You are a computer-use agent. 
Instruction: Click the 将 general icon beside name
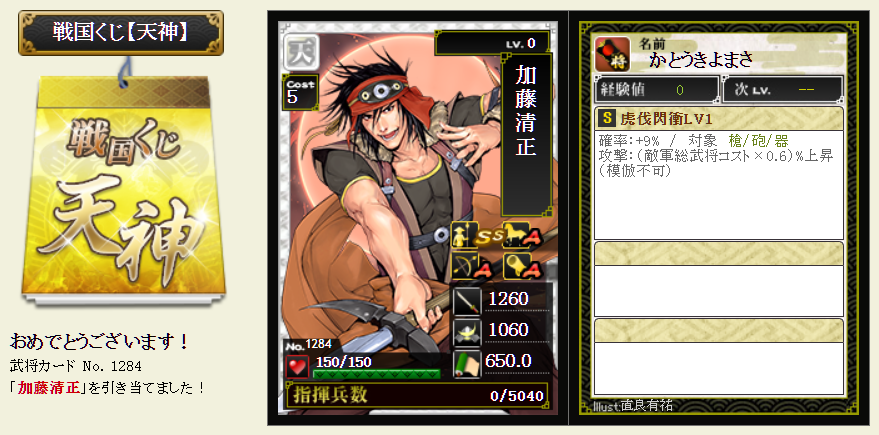click(x=613, y=55)
